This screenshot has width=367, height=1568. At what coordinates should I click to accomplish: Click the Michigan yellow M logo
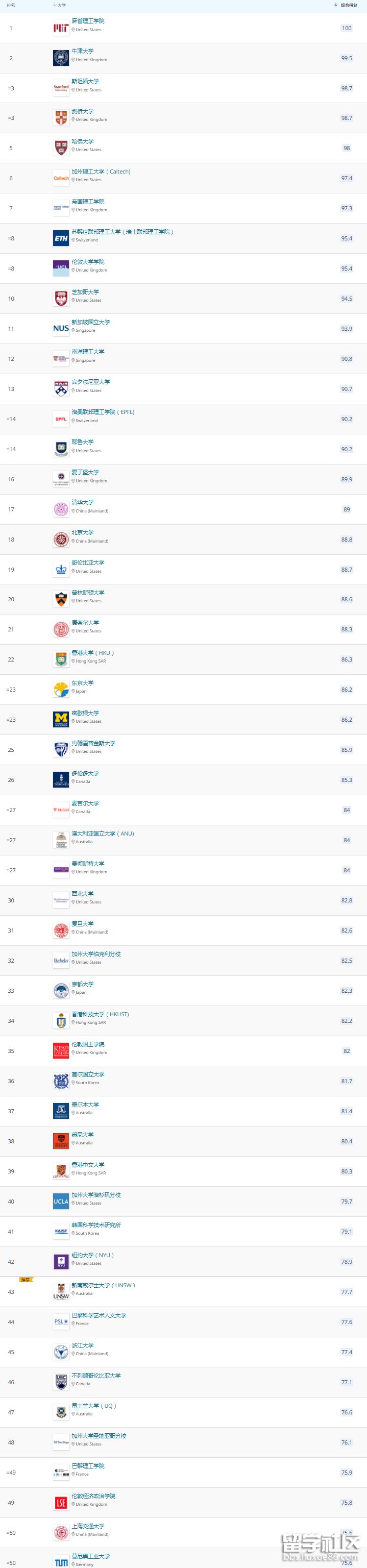(61, 720)
